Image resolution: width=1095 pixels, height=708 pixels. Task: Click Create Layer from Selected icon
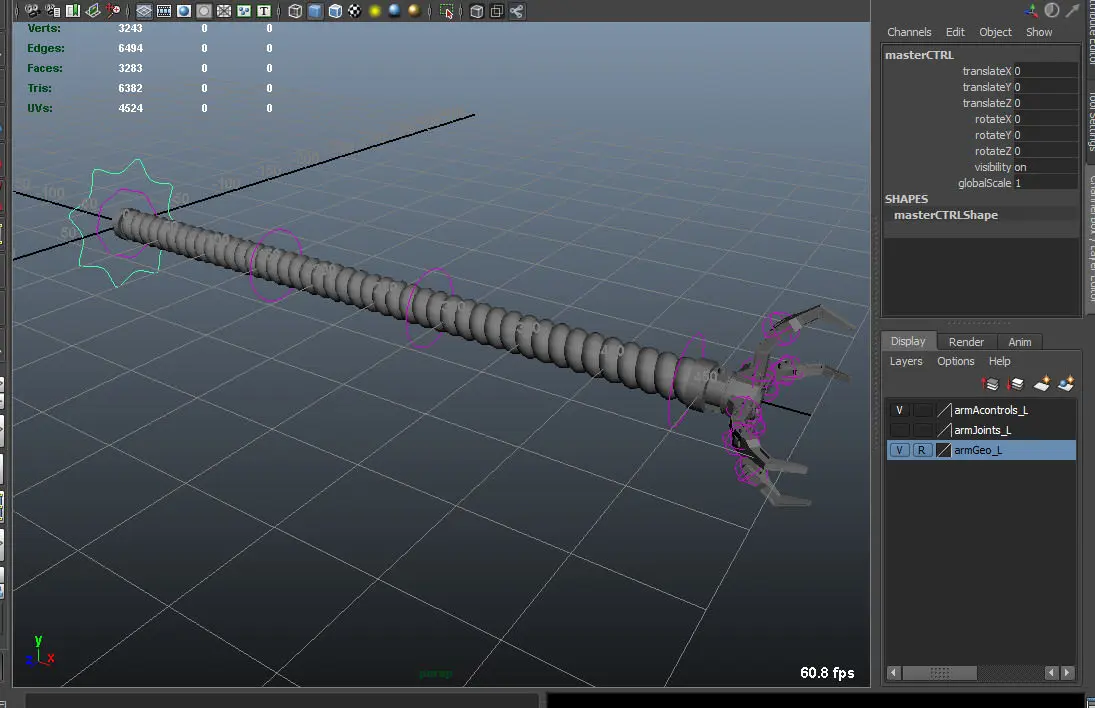pyautogui.click(x=1066, y=383)
